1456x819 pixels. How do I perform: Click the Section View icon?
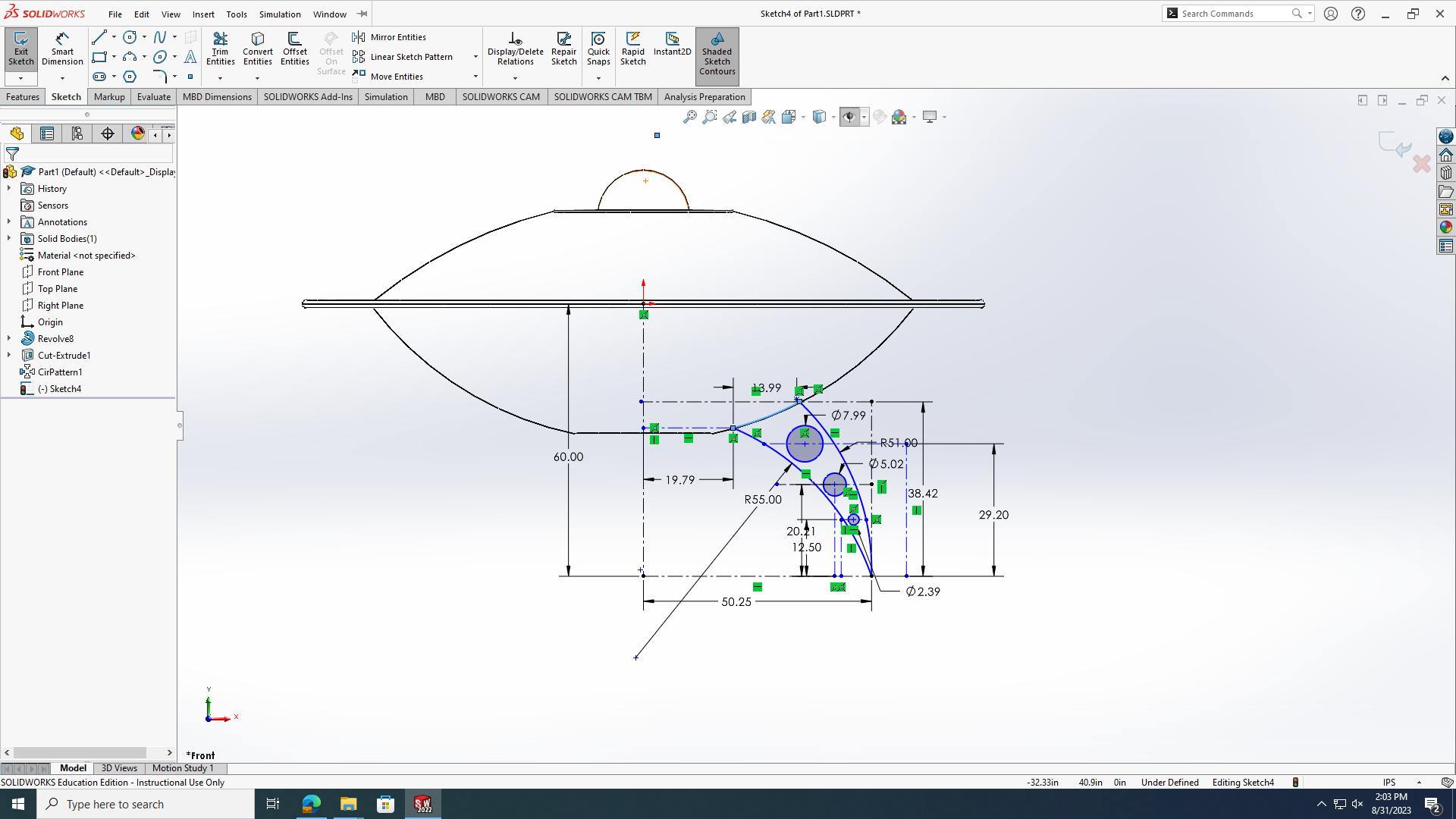749,117
